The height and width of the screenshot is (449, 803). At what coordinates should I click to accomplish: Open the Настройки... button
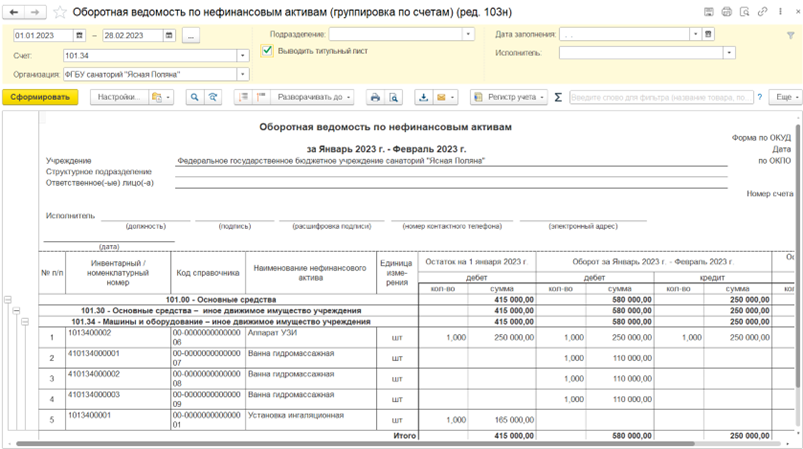(x=119, y=97)
